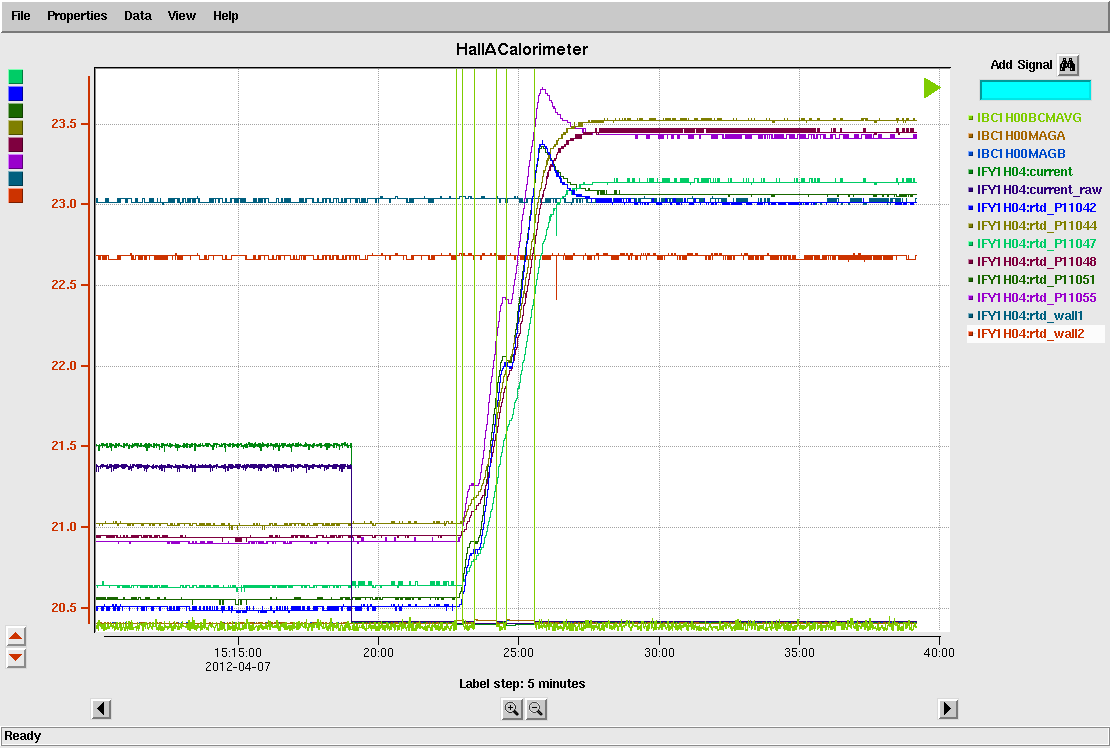Screen dimensions: 1110x748
Task: Click the 15:15:00 time axis label
Action: point(238,652)
